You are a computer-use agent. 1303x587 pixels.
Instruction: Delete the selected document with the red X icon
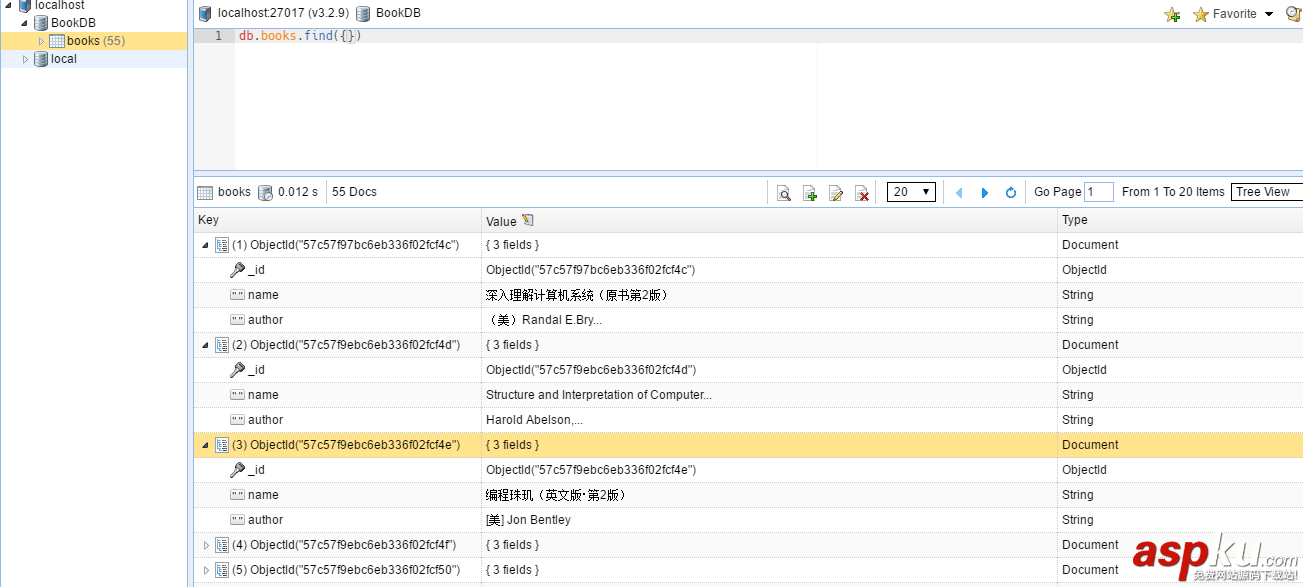point(862,192)
